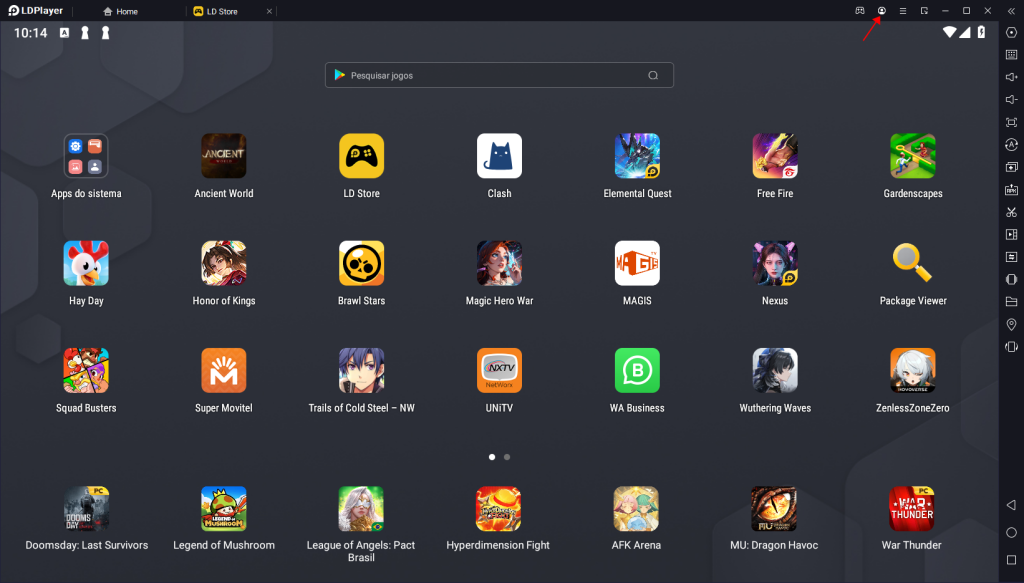1024x583 pixels.
Task: Click the Pesquisar jogos search field
Action: click(499, 75)
